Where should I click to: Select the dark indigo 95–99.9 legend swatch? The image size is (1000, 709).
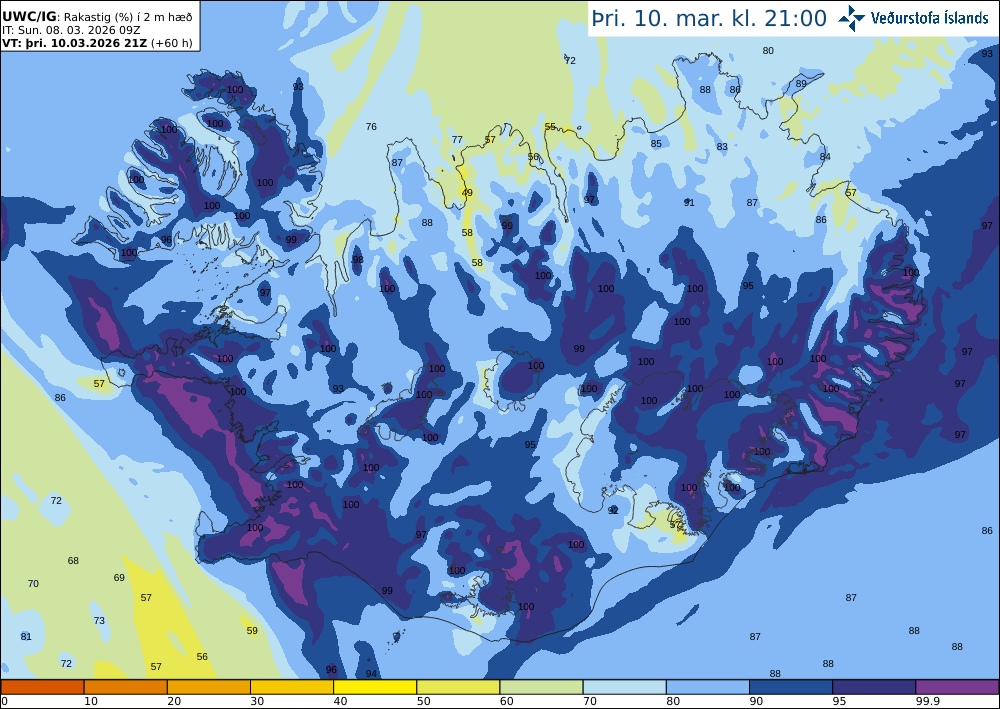(x=874, y=687)
